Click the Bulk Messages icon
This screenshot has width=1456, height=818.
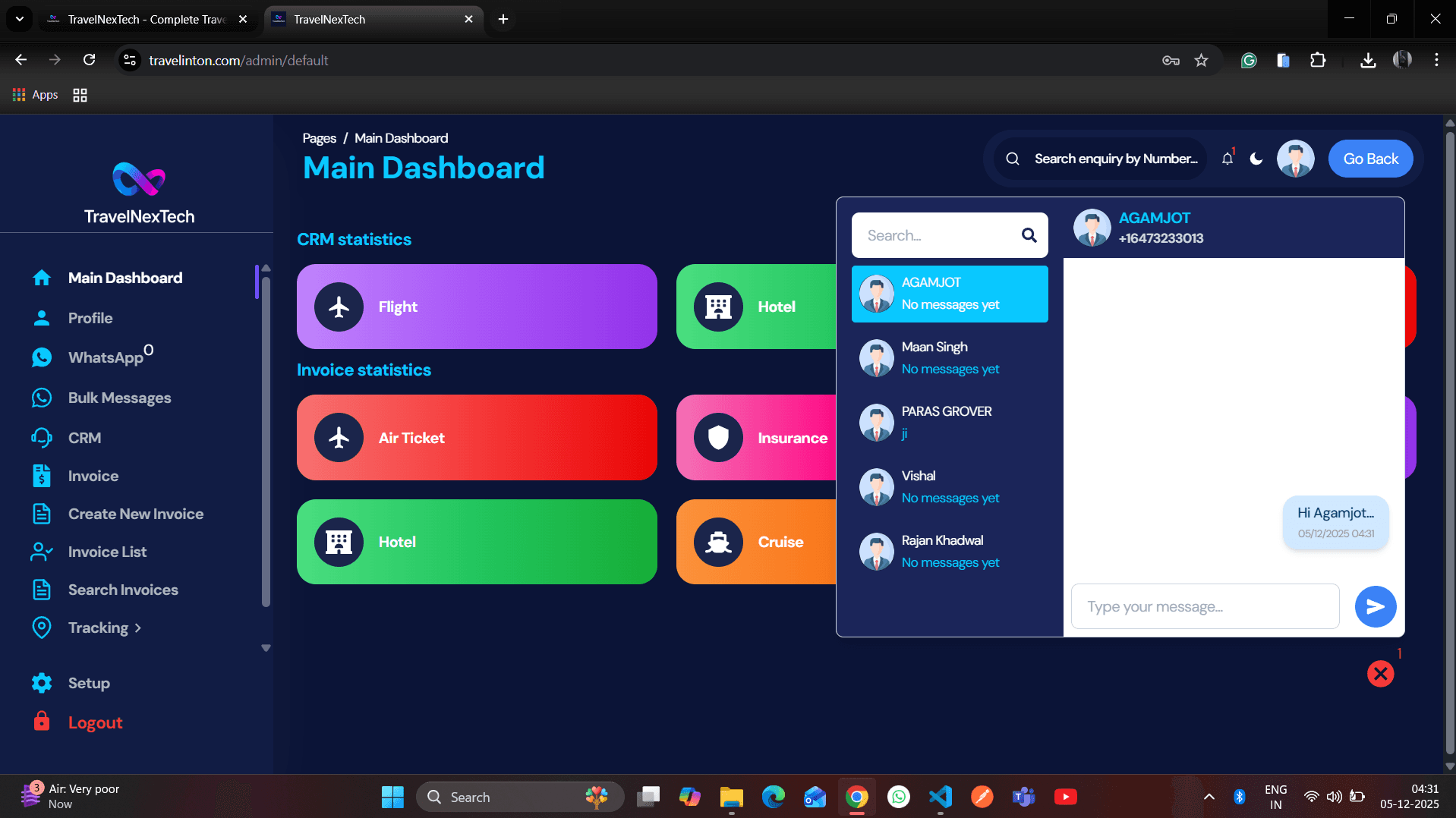[x=42, y=397]
